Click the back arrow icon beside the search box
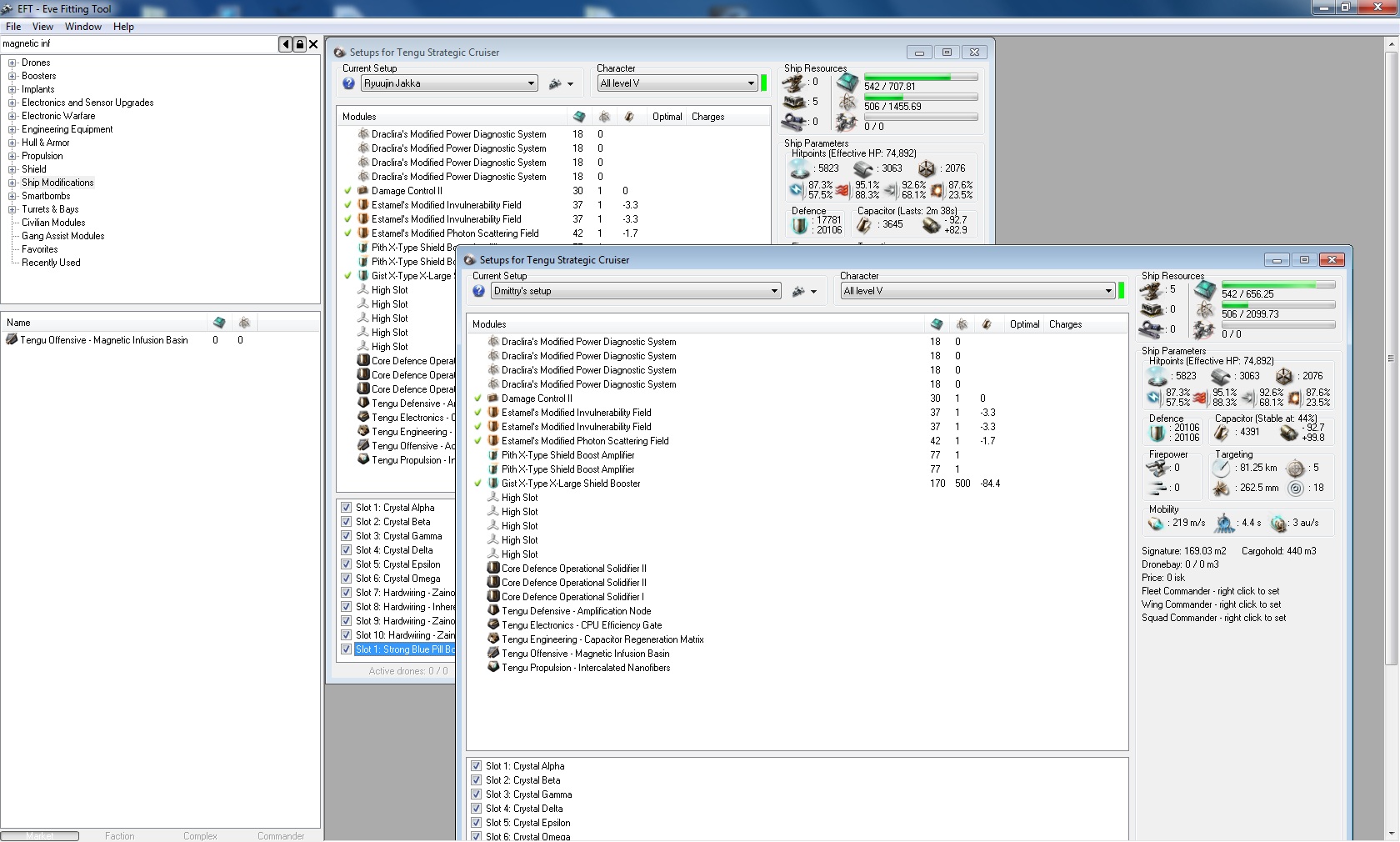The image size is (1400, 842). pyautogui.click(x=286, y=44)
